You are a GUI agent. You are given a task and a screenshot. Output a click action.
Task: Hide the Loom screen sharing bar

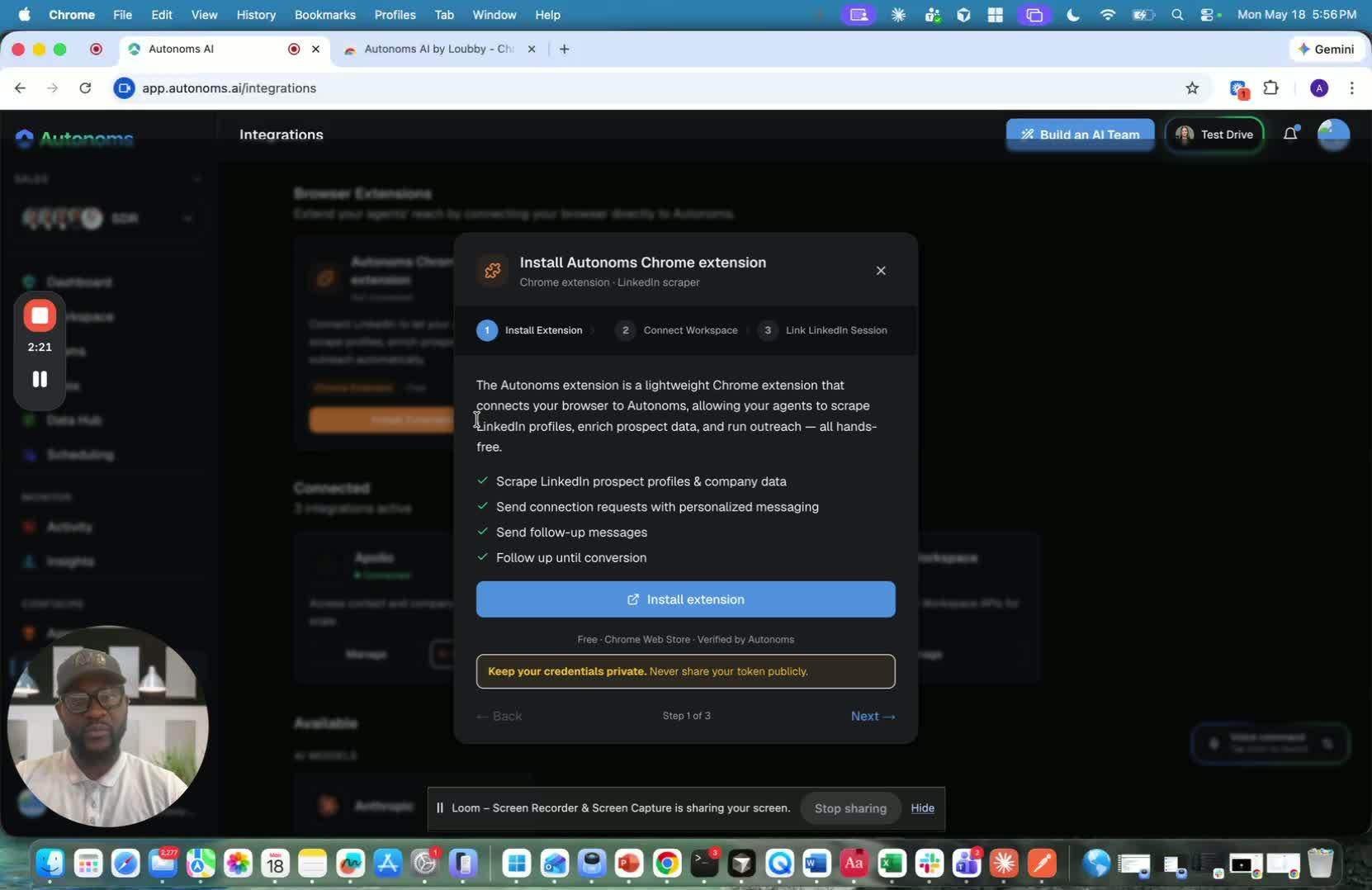tap(922, 808)
